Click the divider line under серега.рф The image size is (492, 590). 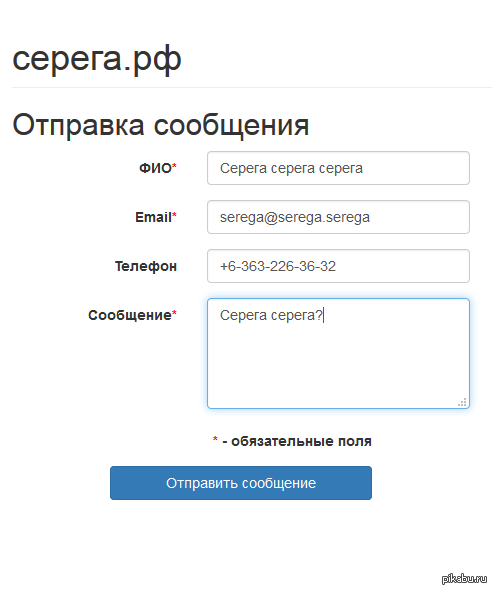(252, 87)
